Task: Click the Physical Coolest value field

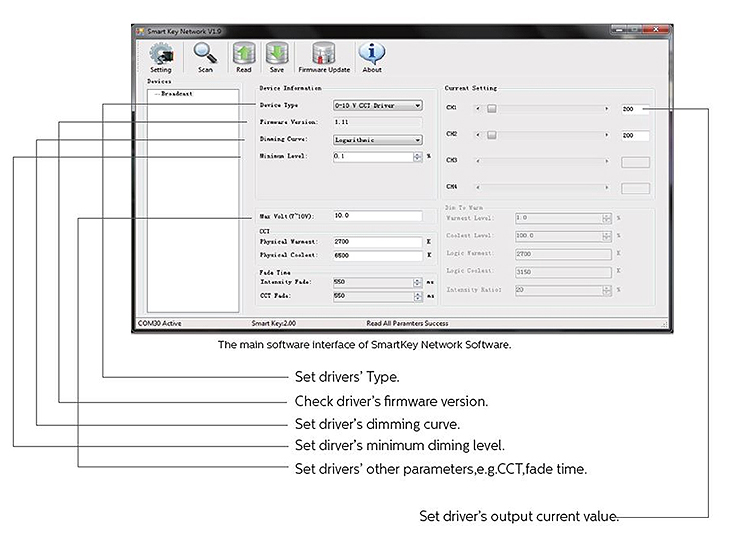Action: point(378,256)
